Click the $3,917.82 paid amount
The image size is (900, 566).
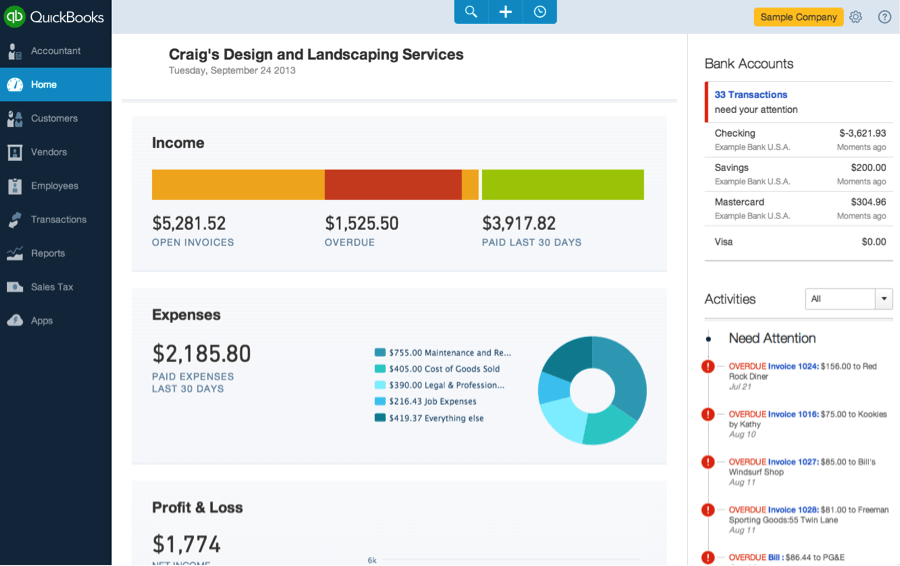pos(519,223)
